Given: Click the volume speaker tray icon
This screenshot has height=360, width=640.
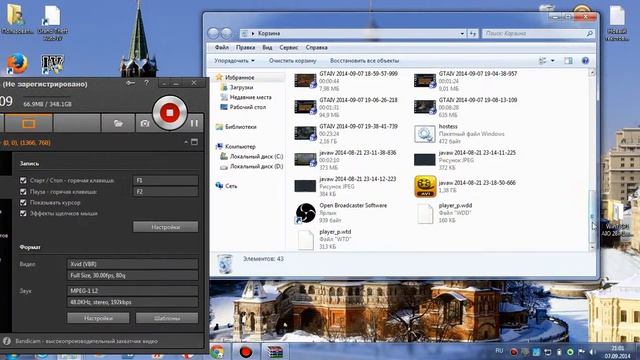Looking at the screenshot, I should pos(592,351).
